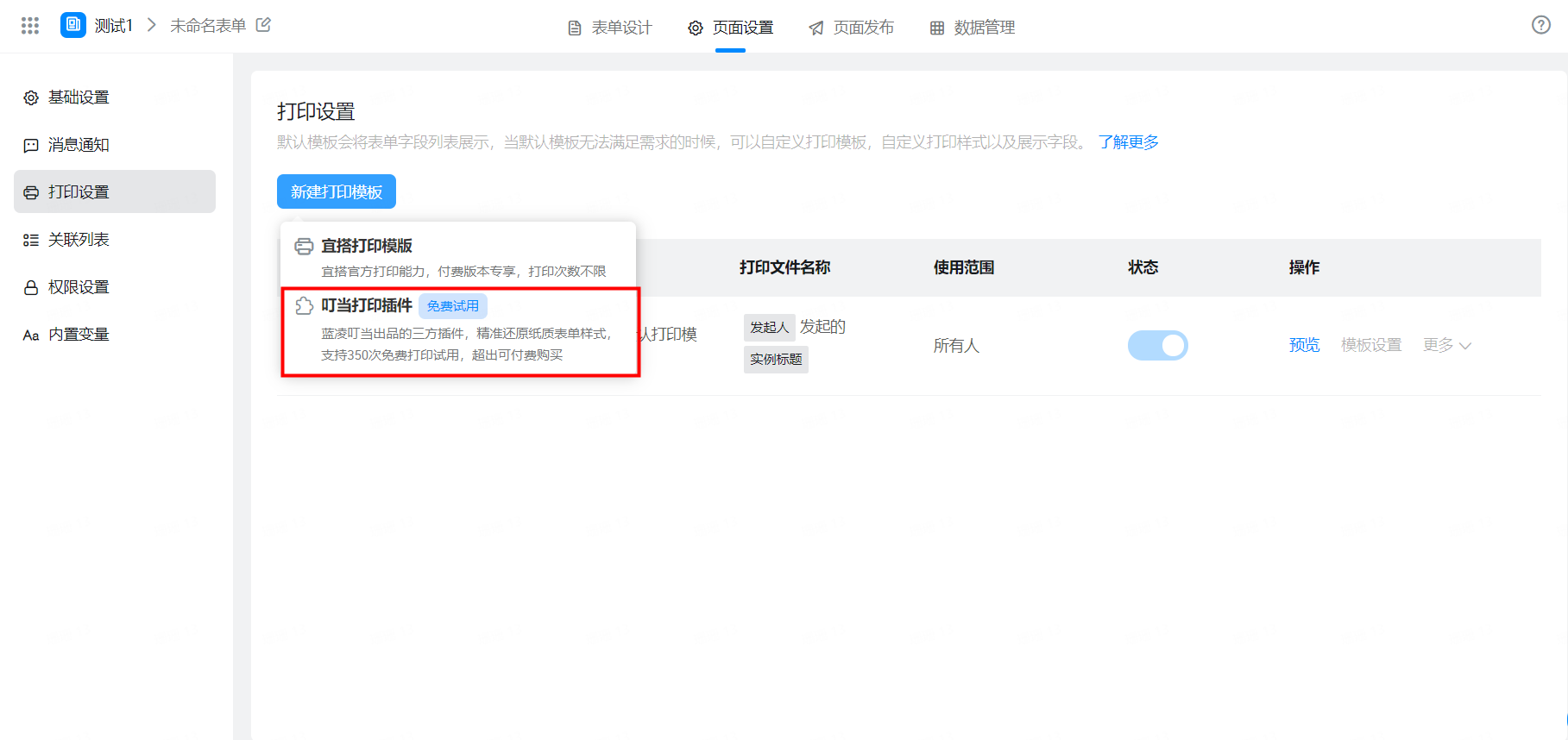Click the chat bubble icon for 消息通知
This screenshot has height=740, width=1568.
click(x=31, y=145)
